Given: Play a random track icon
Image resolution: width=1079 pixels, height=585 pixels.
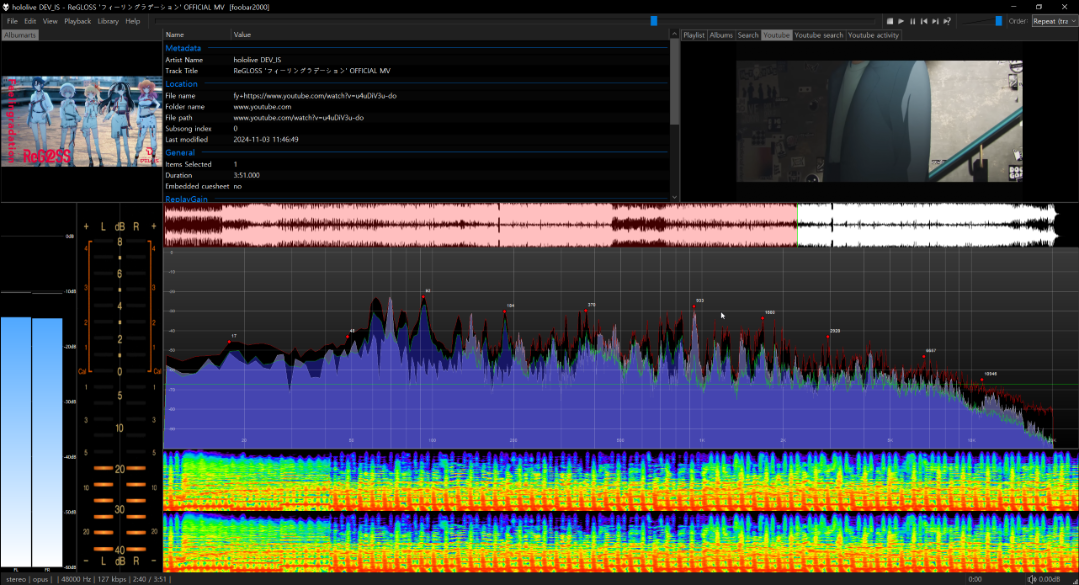Looking at the screenshot, I should coord(947,21).
